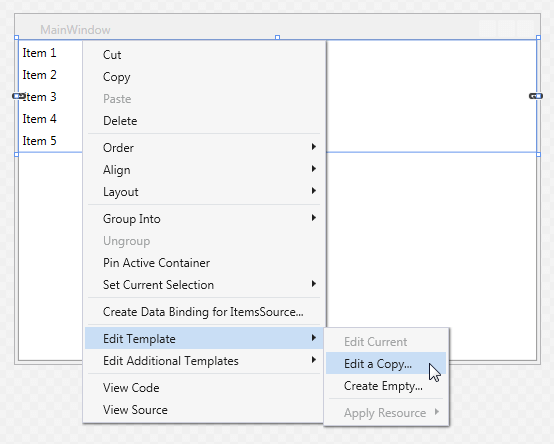Click the Paste menu entry
Image resolution: width=554 pixels, height=444 pixels.
[204, 99]
